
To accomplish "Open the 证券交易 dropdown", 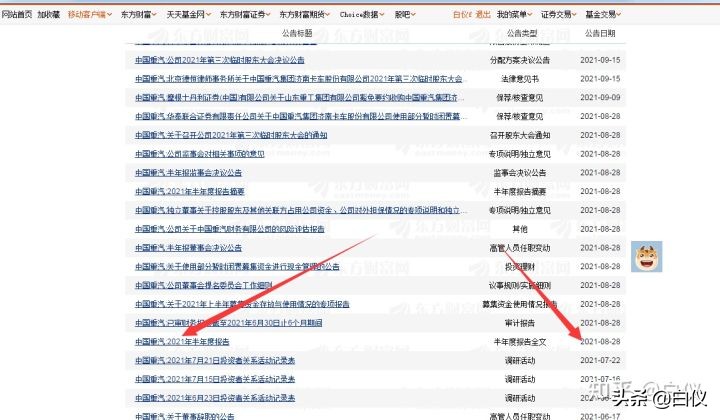I will [559, 15].
